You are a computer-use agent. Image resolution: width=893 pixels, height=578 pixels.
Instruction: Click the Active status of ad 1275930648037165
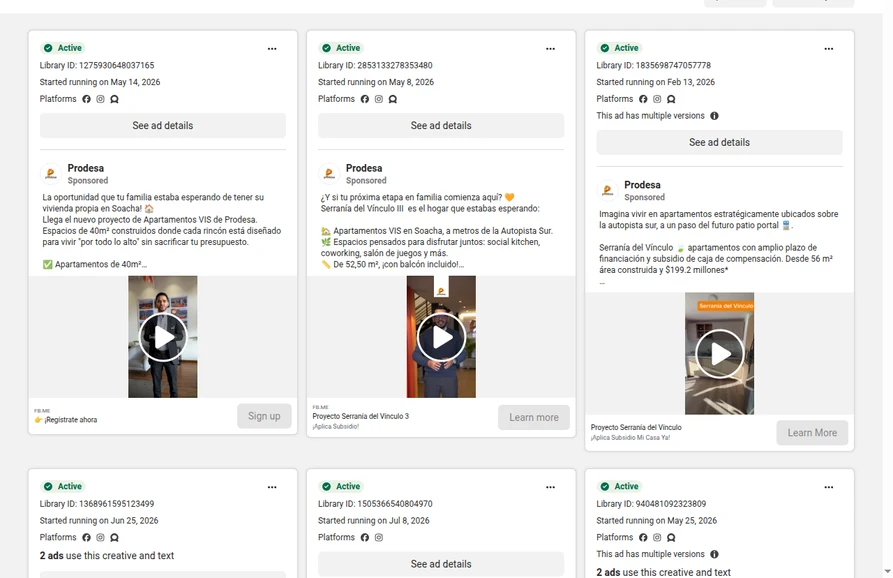tap(63, 48)
